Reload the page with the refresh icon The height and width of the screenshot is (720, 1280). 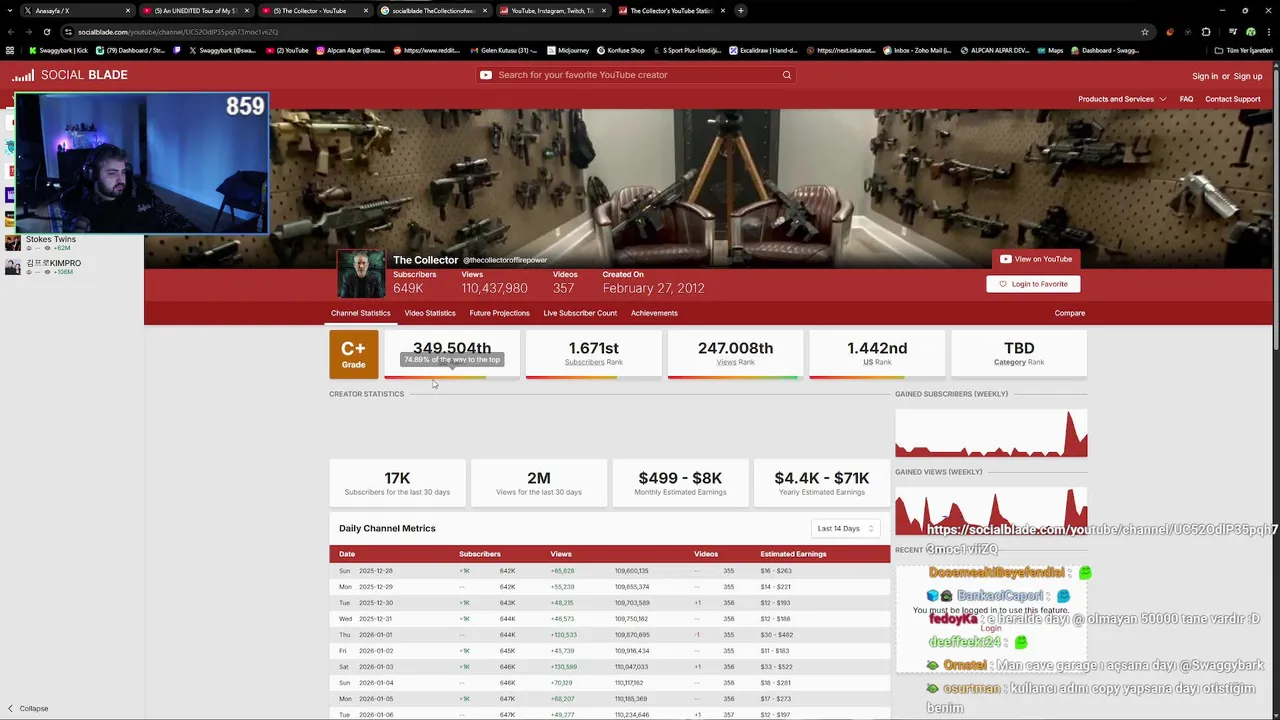pyautogui.click(x=46, y=32)
